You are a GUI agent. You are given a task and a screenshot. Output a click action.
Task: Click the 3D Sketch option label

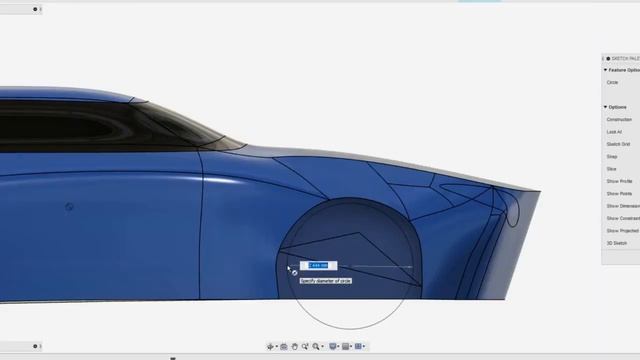617,243
